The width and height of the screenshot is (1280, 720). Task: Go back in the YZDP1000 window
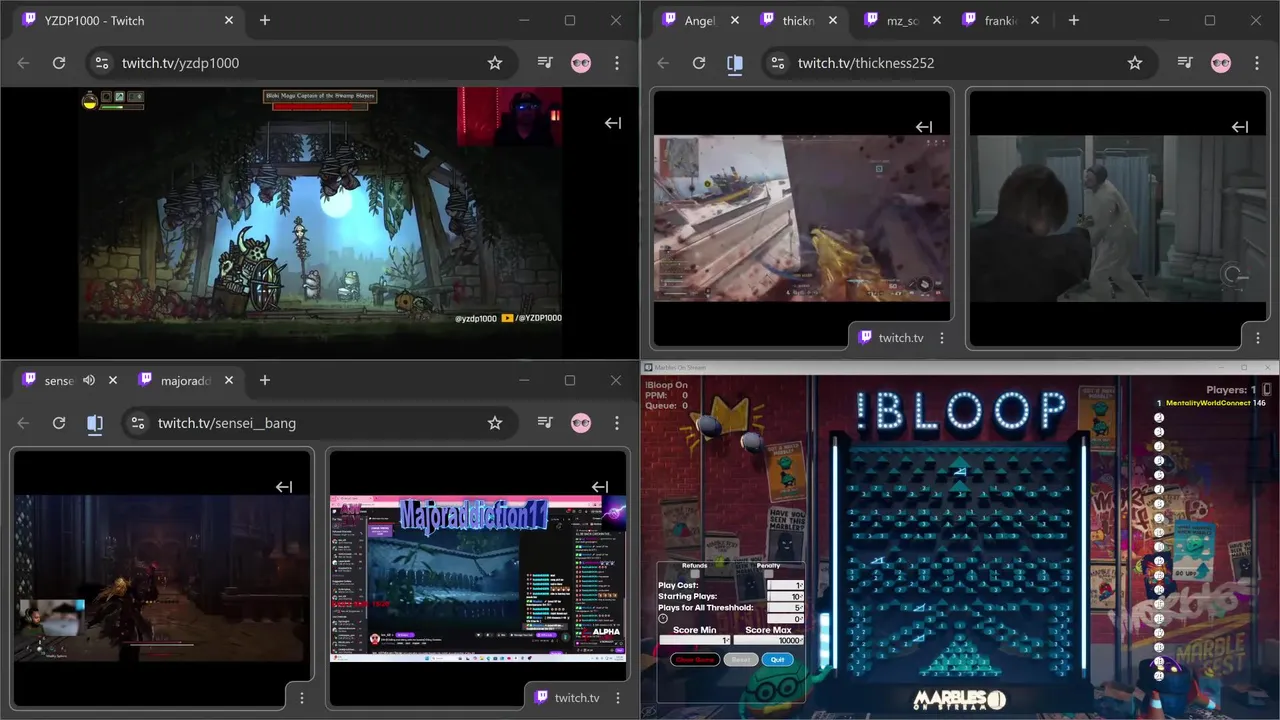(x=23, y=63)
